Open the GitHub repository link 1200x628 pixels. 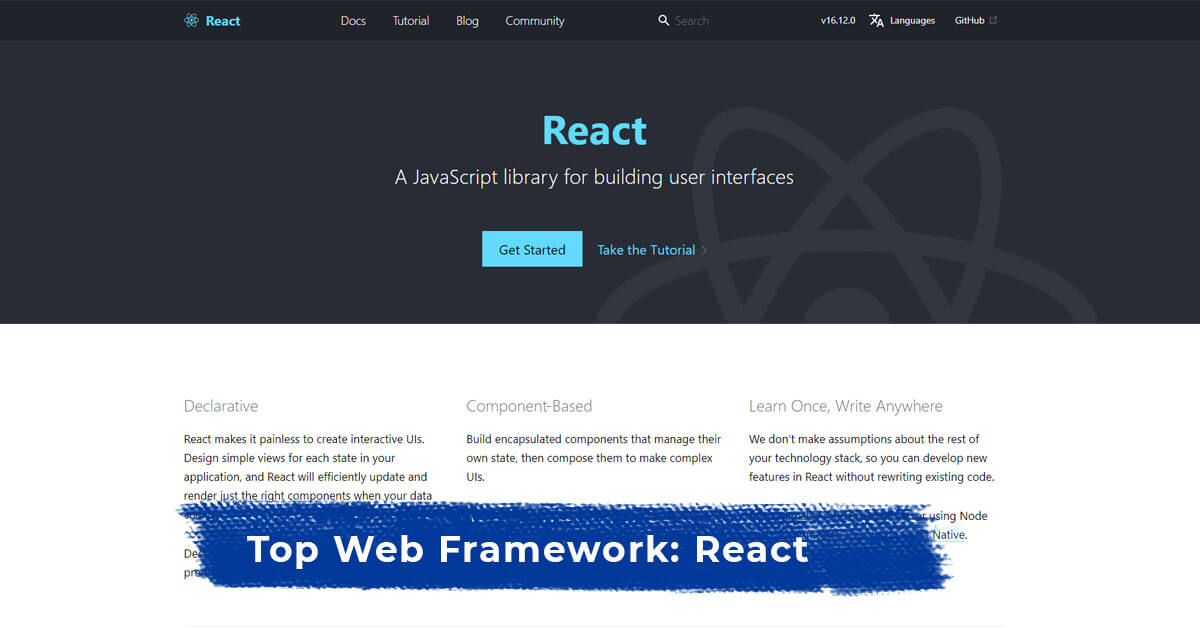point(968,20)
